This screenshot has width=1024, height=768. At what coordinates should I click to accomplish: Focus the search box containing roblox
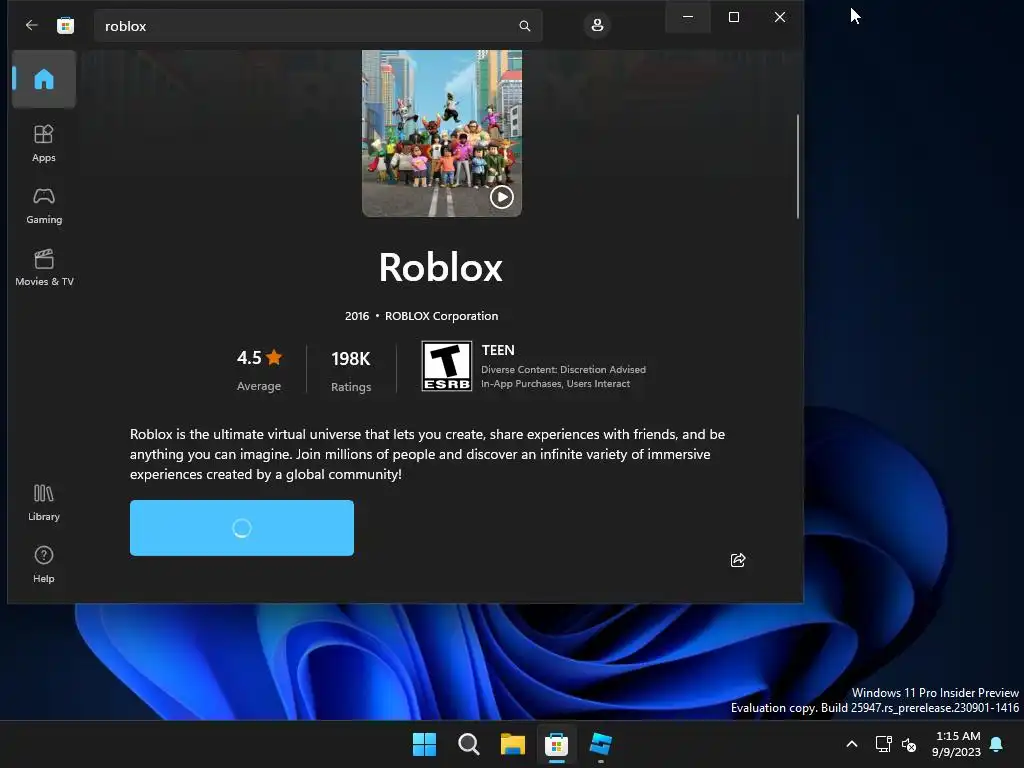click(318, 25)
